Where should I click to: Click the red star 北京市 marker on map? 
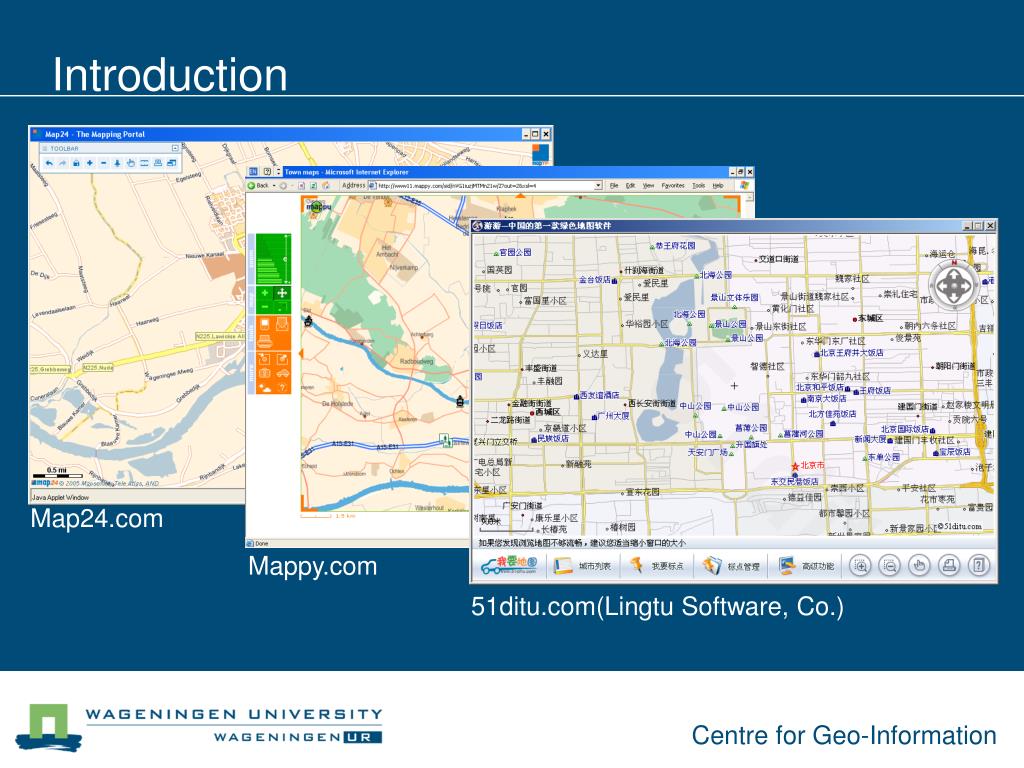pos(795,466)
